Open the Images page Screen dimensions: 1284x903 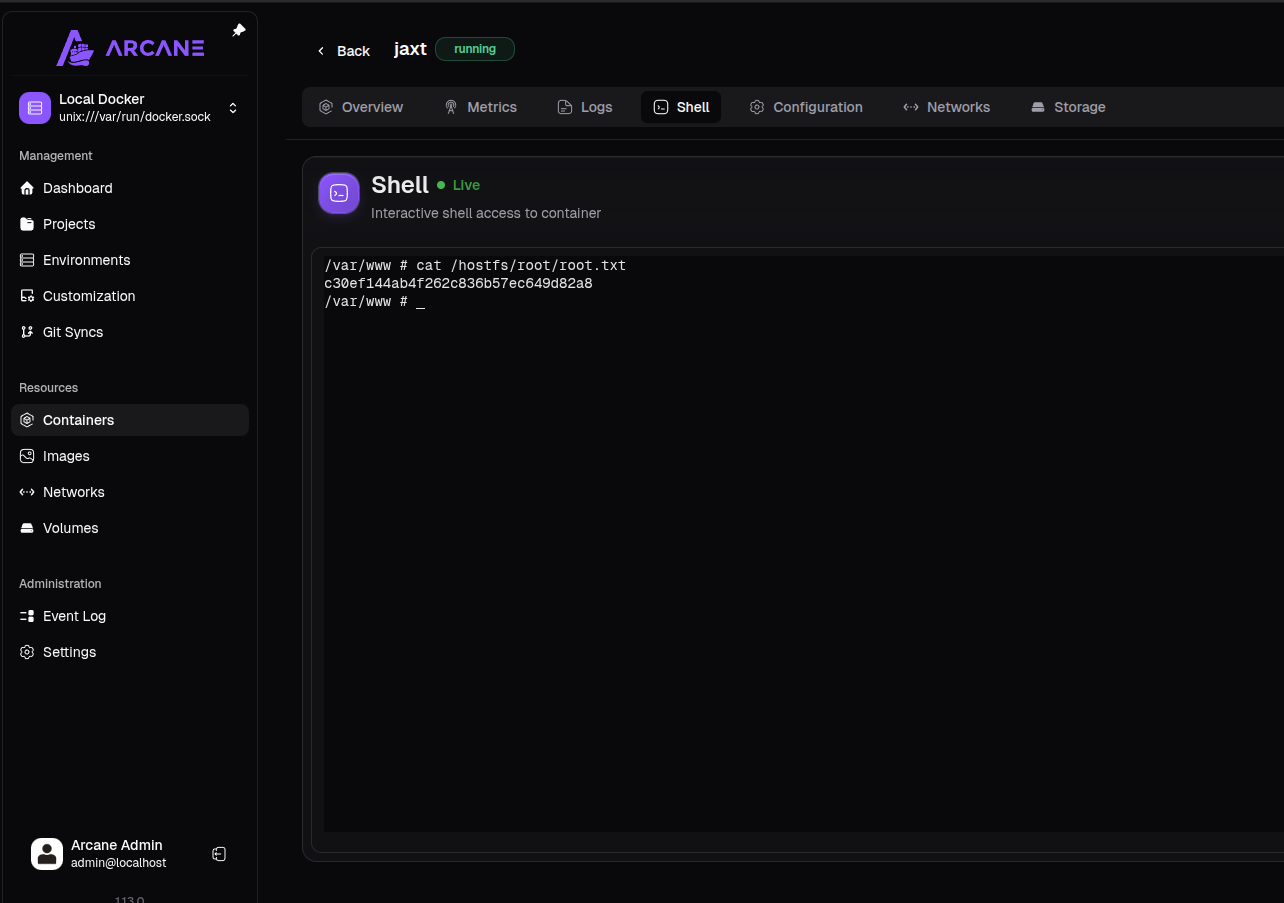tap(130, 456)
